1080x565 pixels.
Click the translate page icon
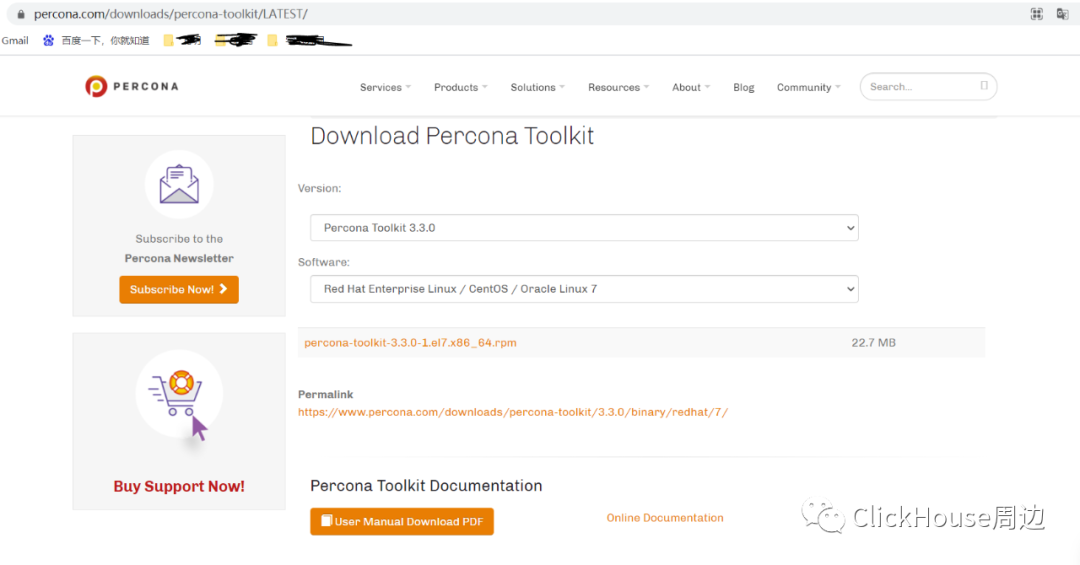1062,14
